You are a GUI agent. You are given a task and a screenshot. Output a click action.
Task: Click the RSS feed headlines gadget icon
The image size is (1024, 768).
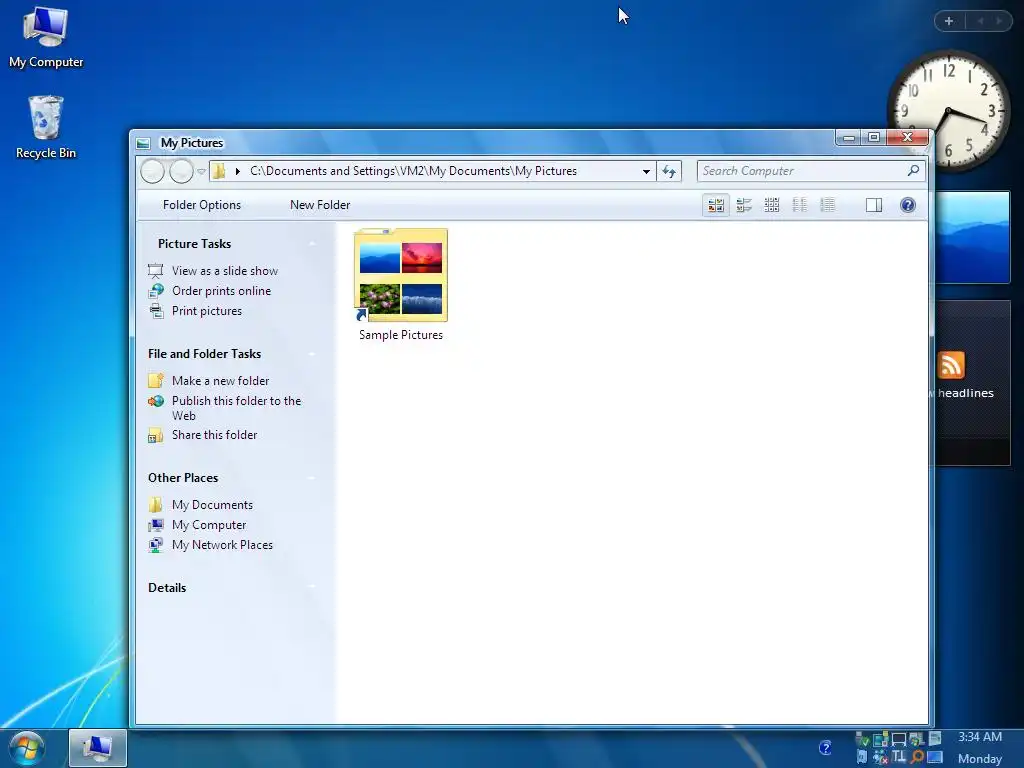pyautogui.click(x=951, y=365)
